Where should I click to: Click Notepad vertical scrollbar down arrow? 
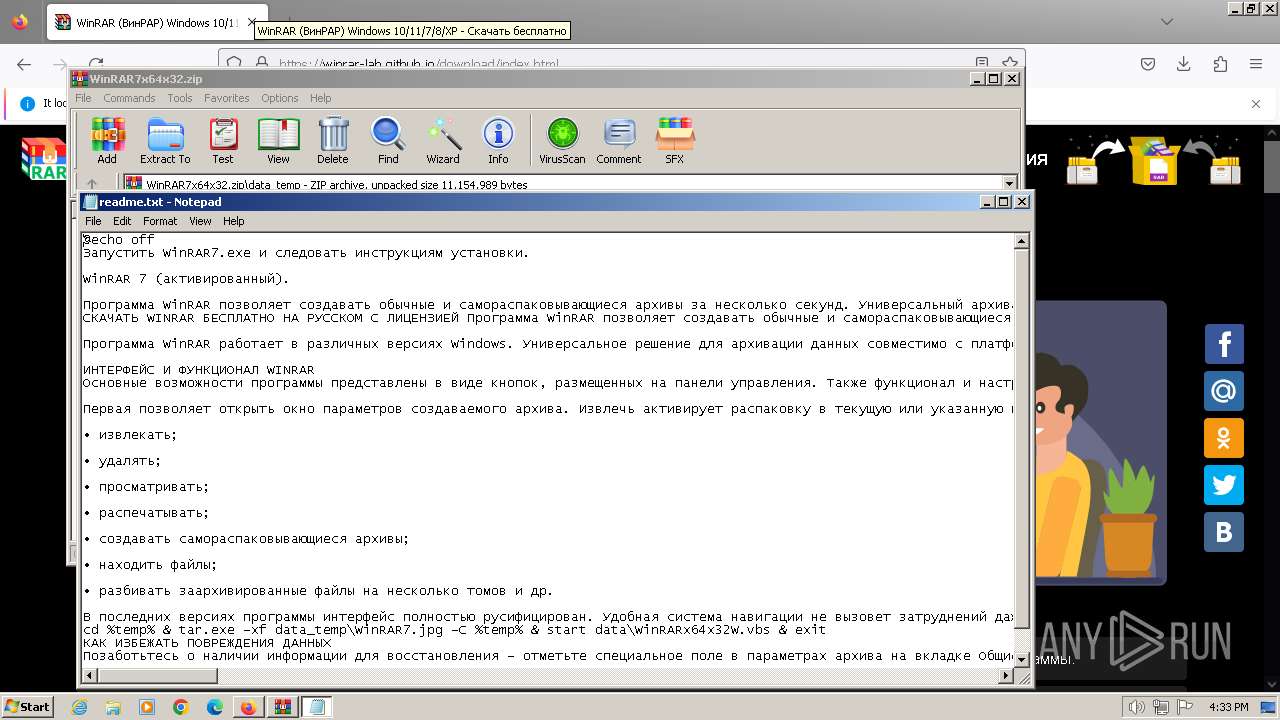[x=1022, y=659]
